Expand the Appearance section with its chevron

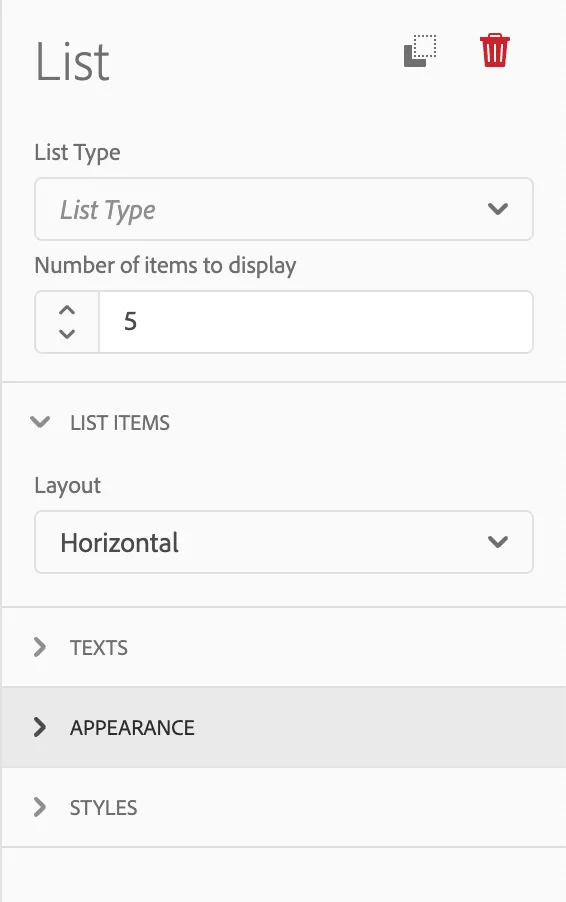click(39, 727)
